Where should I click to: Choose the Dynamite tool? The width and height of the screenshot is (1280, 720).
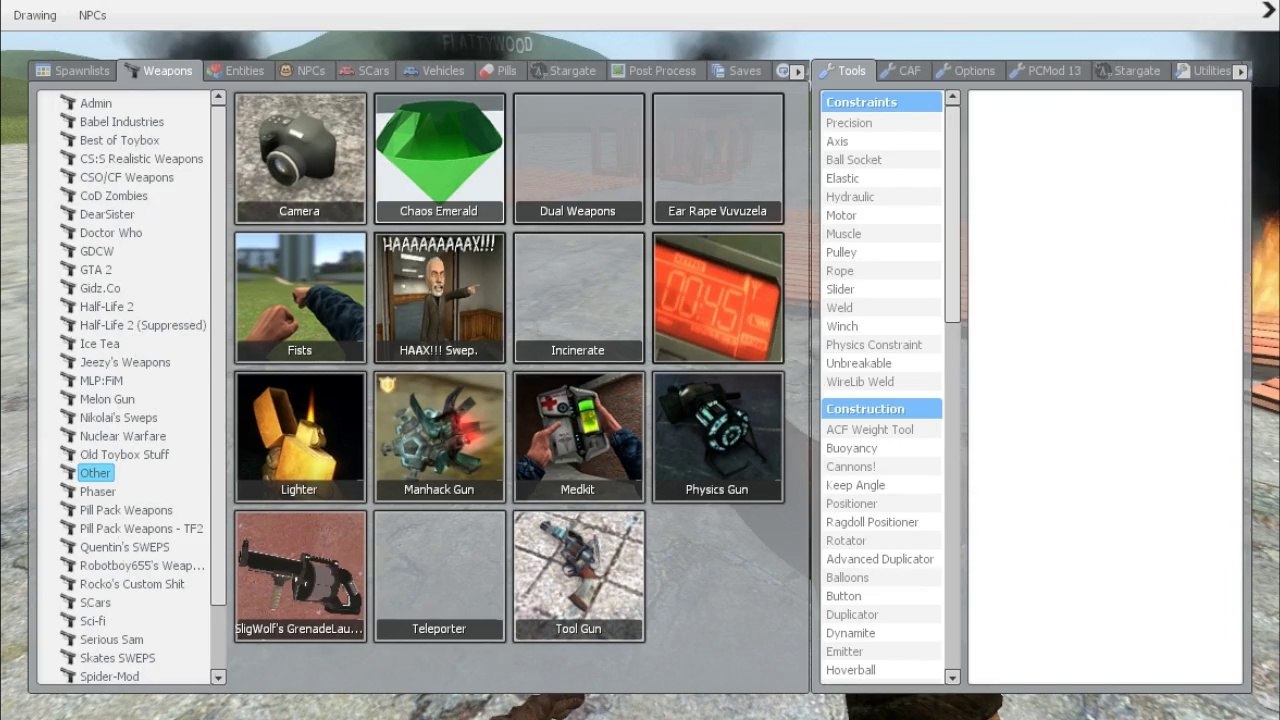tap(881, 633)
